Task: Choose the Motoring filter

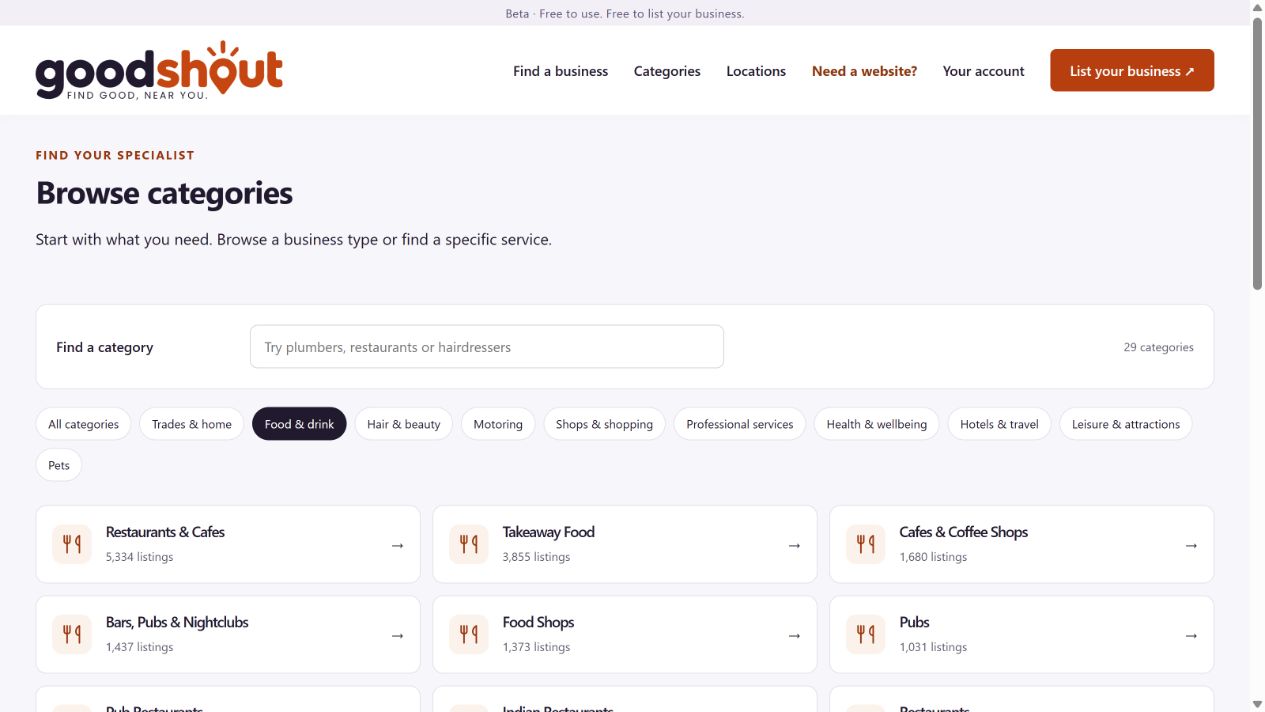Action: pyautogui.click(x=498, y=424)
